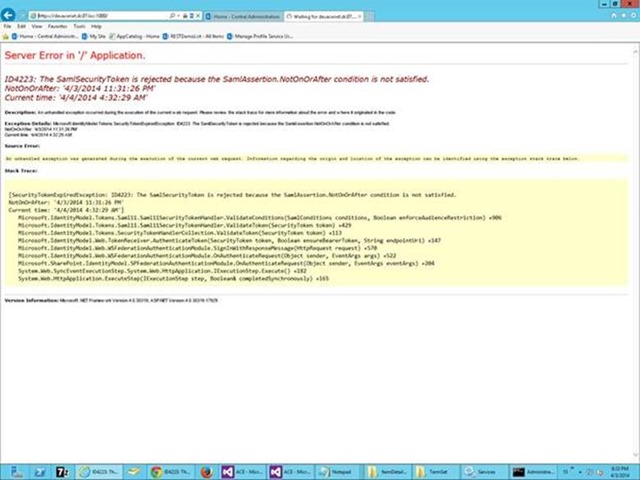Open Server Manager from the taskbar

click(16, 472)
